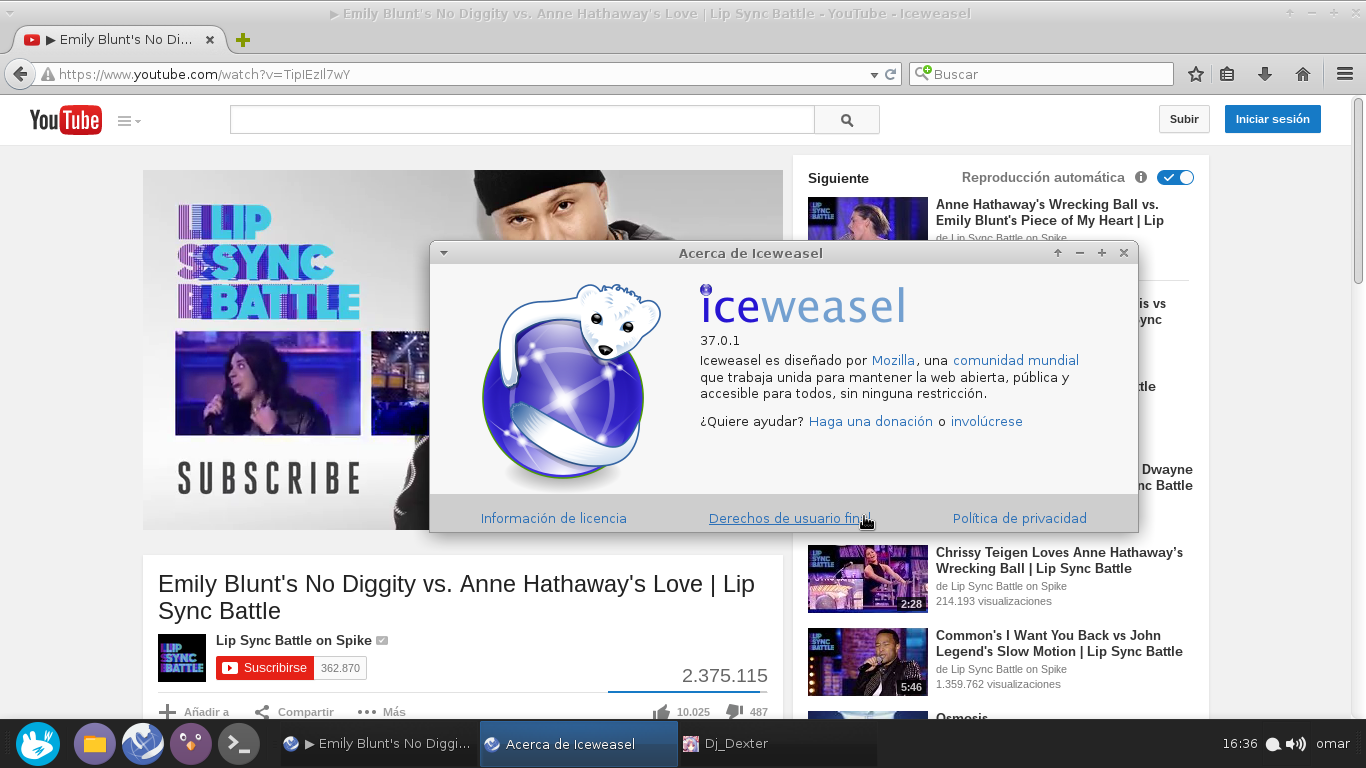The height and width of the screenshot is (768, 1366).
Task: Launch Iceweasel globe icon in taskbar
Action: (x=143, y=744)
